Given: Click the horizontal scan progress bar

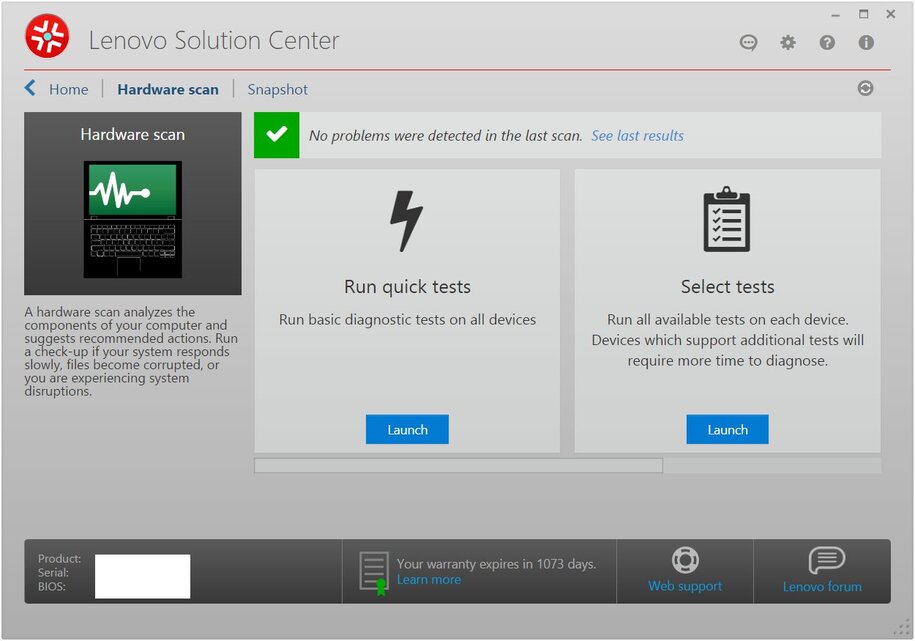Looking at the screenshot, I should [458, 465].
